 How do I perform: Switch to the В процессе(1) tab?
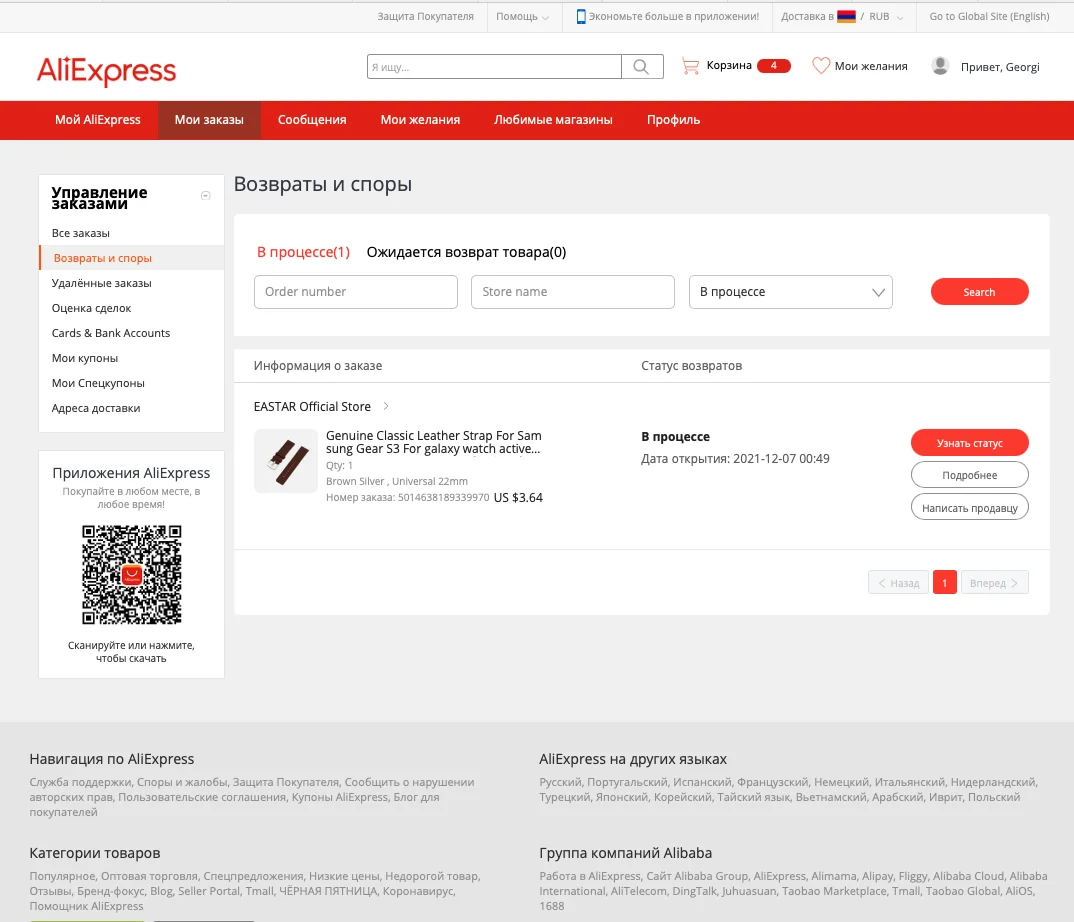click(303, 252)
